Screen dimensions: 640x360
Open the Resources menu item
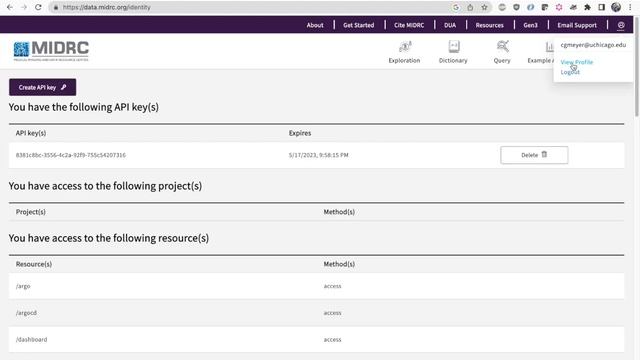[x=489, y=25]
